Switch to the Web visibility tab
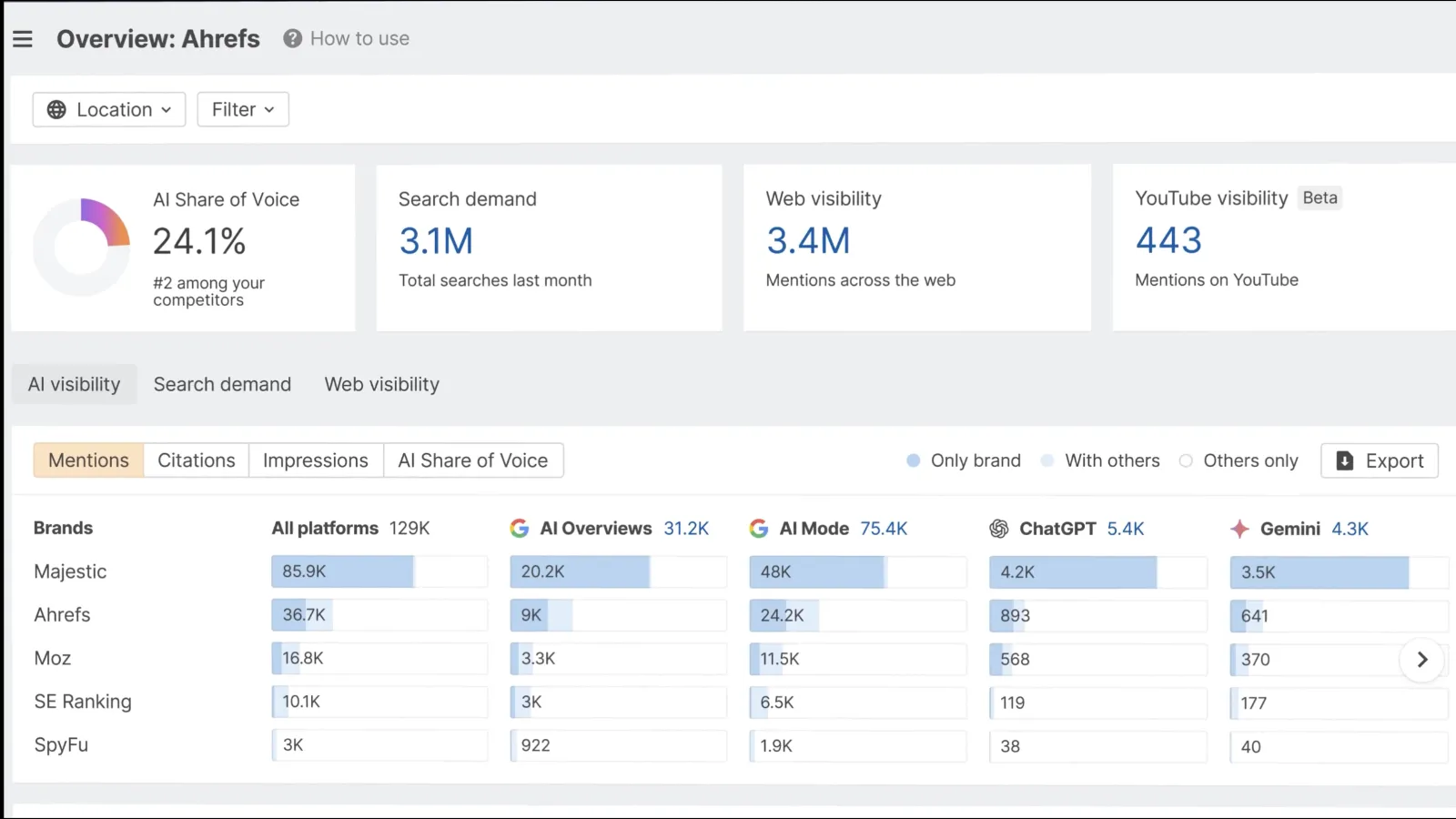This screenshot has width=1456, height=819. click(x=382, y=384)
